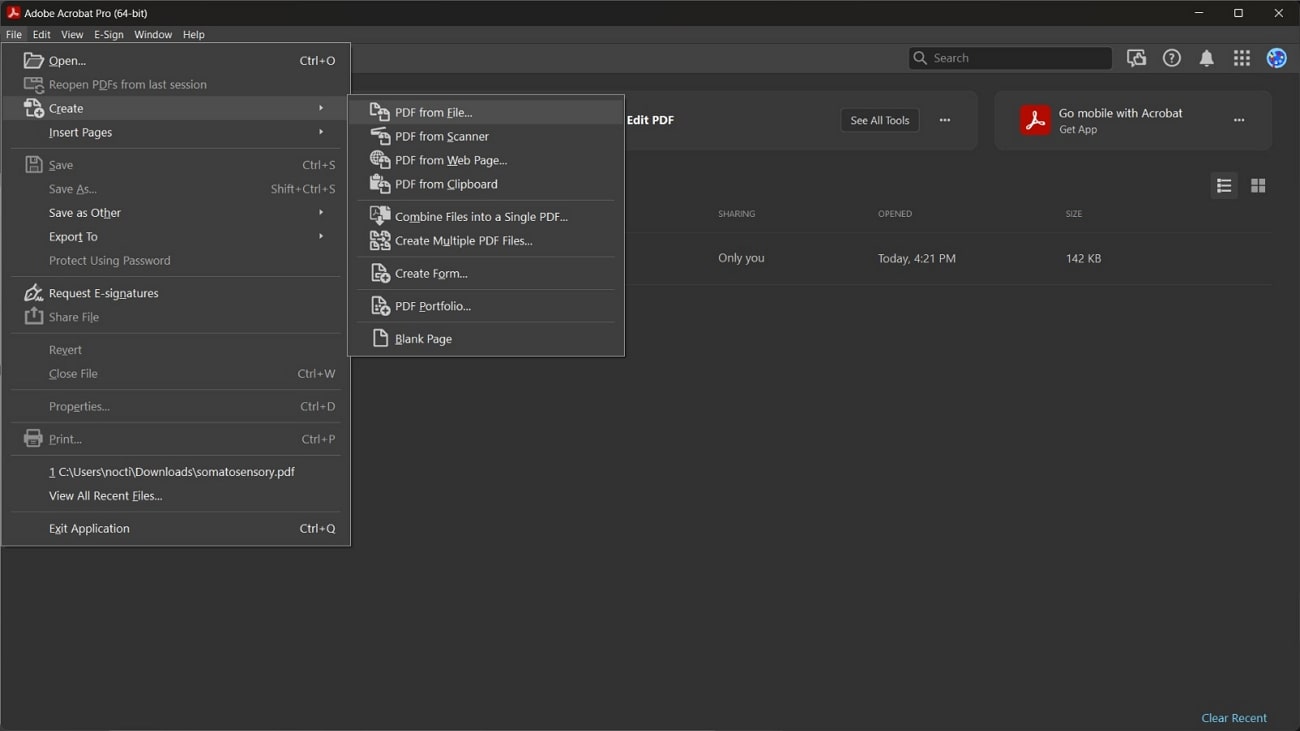Click the Create Multiple PDF Files icon
1300x731 pixels.
380,240
